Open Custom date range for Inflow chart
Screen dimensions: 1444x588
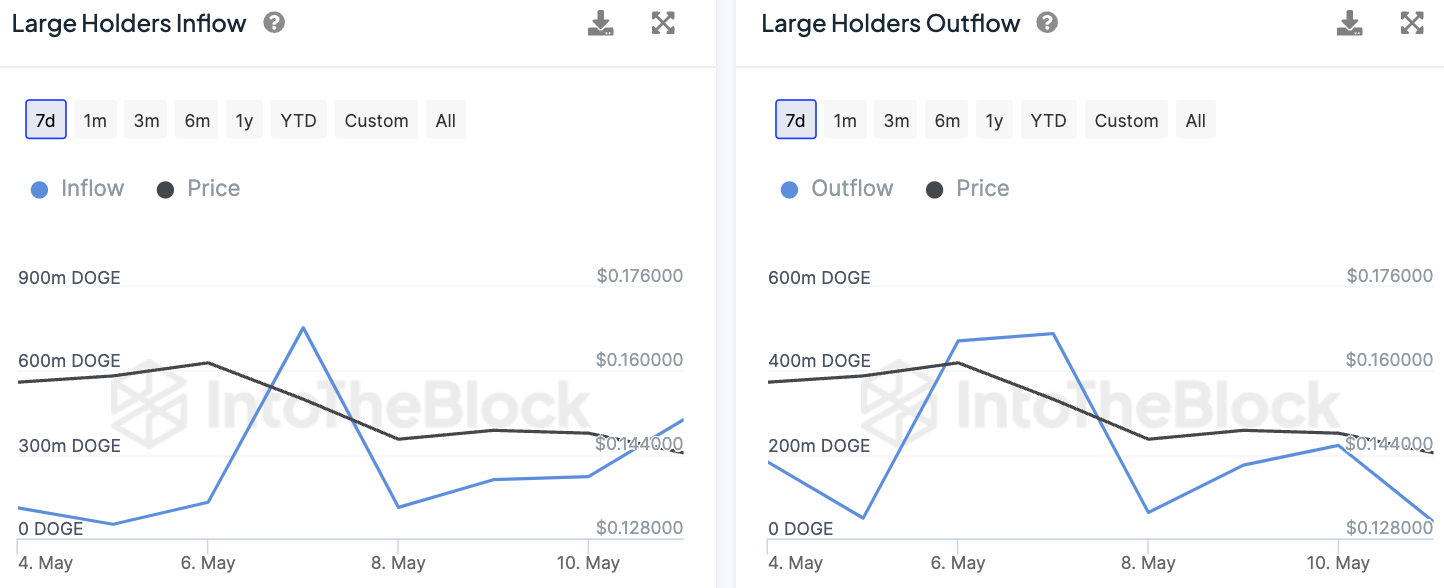376,120
